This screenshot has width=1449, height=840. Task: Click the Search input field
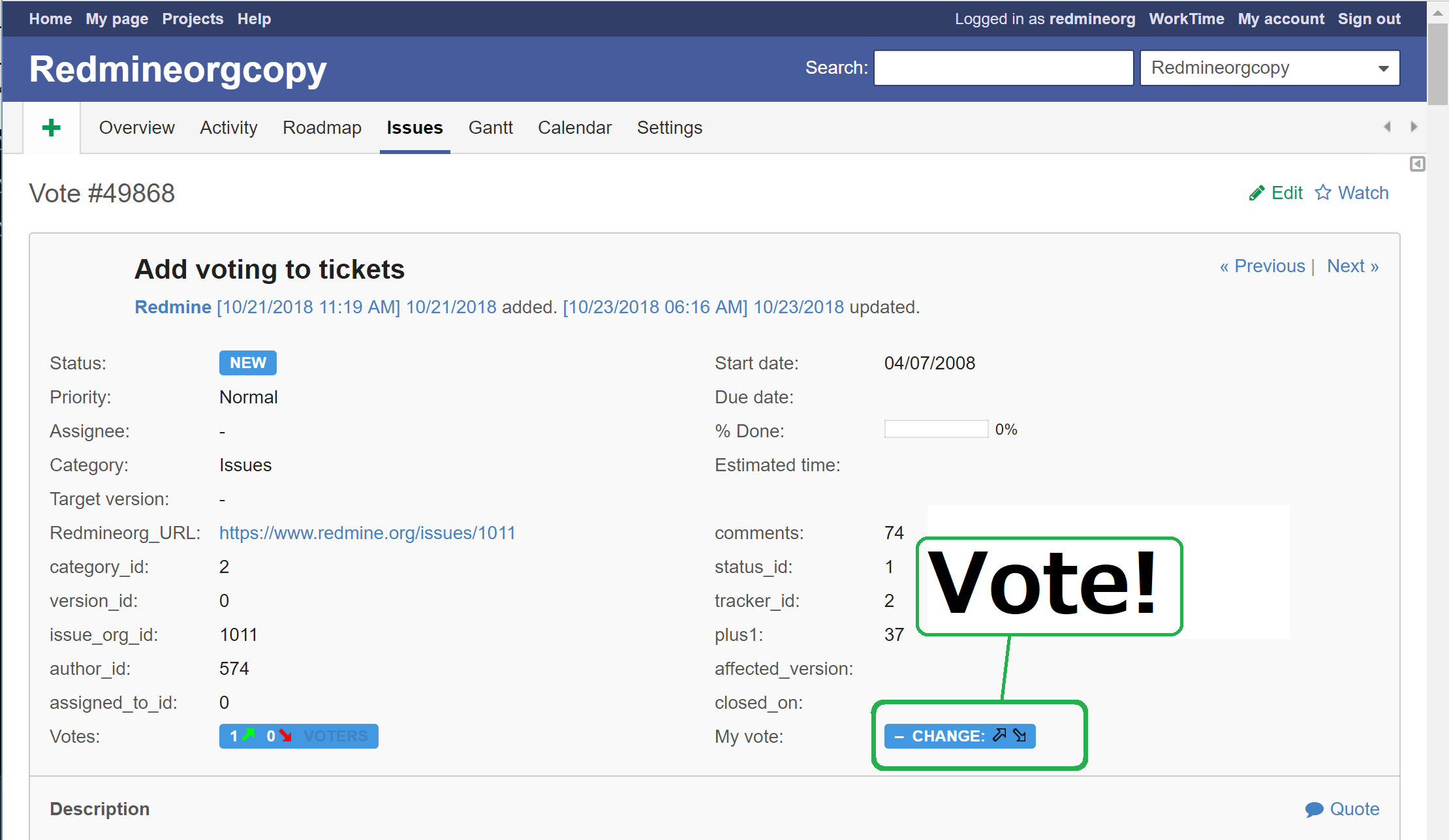pos(1003,68)
